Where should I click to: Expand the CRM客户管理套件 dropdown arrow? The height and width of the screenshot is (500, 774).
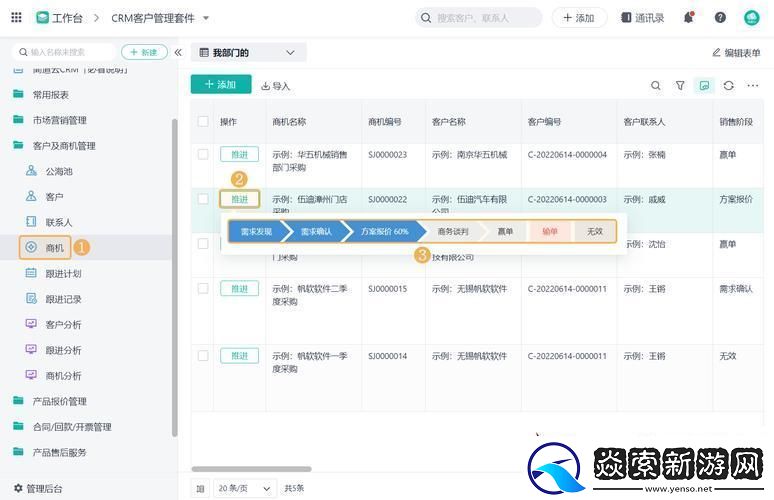tap(206, 18)
